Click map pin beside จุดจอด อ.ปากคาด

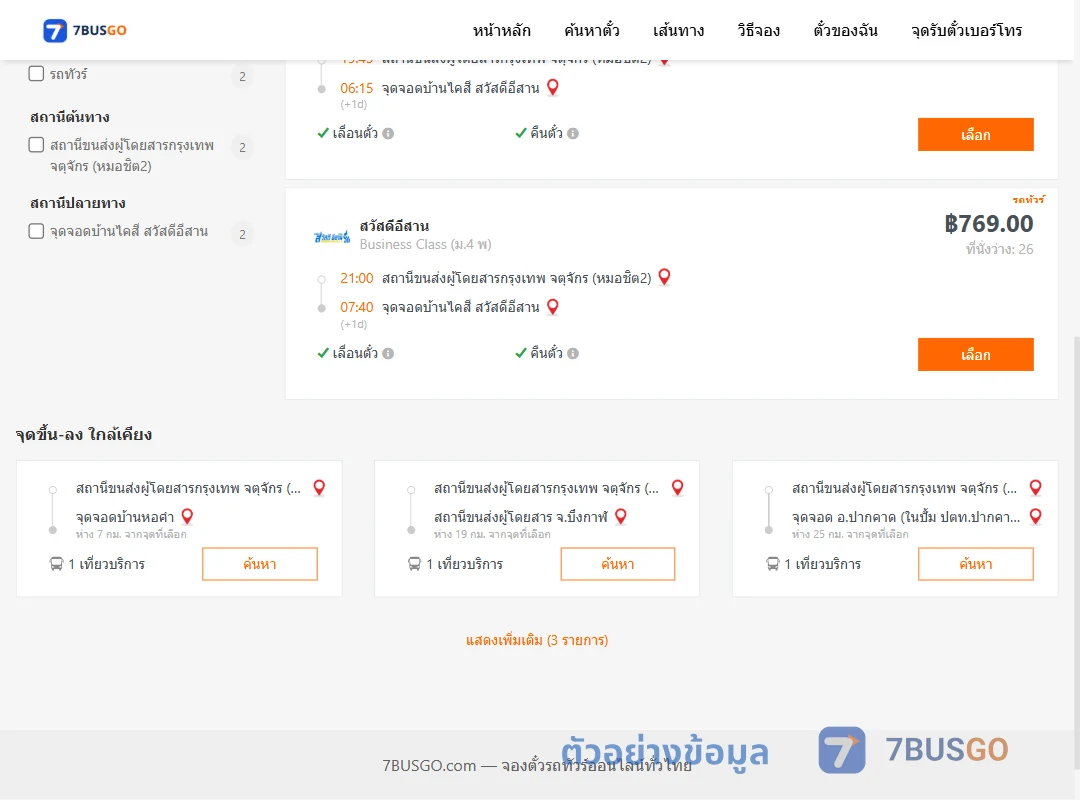(1035, 517)
